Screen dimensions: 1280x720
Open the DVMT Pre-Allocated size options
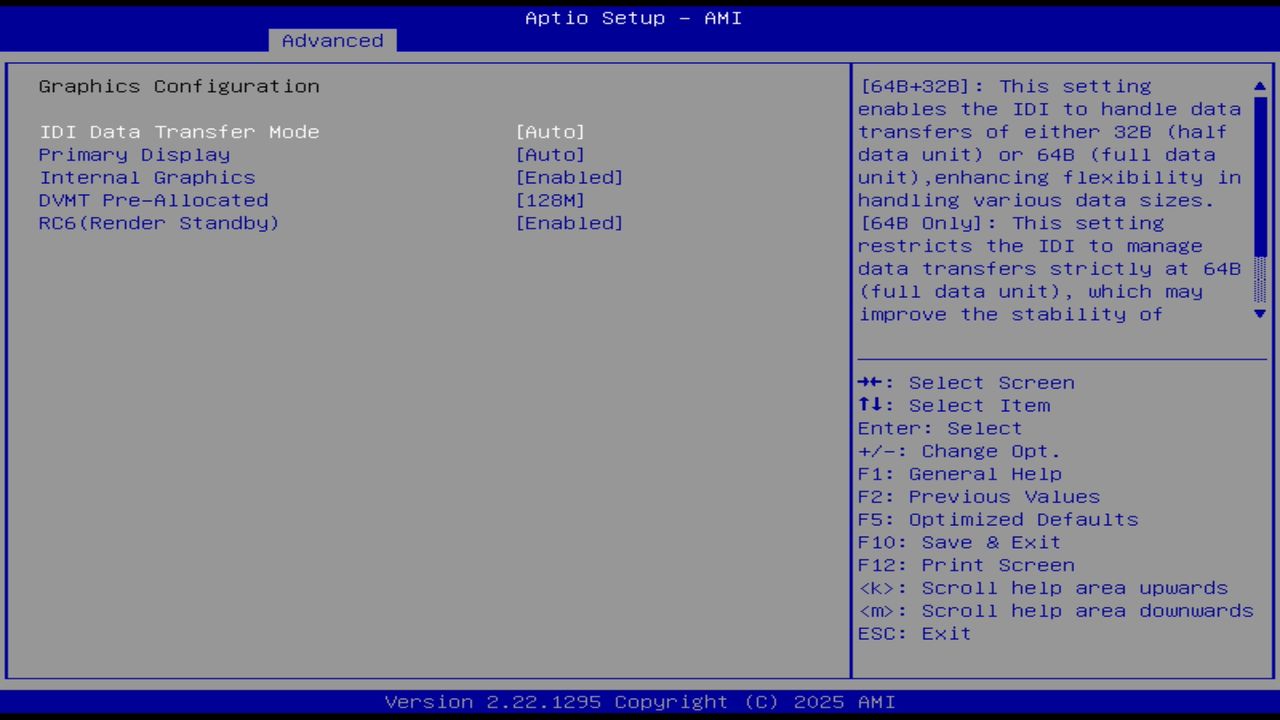pyautogui.click(x=550, y=200)
